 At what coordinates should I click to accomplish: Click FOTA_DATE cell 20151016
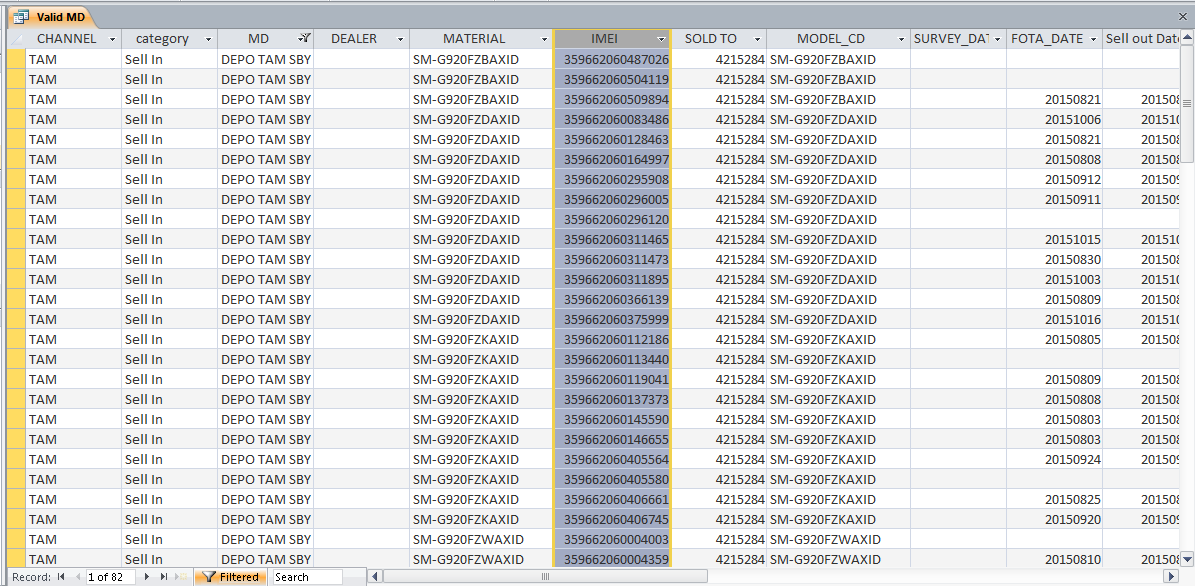tap(1055, 319)
